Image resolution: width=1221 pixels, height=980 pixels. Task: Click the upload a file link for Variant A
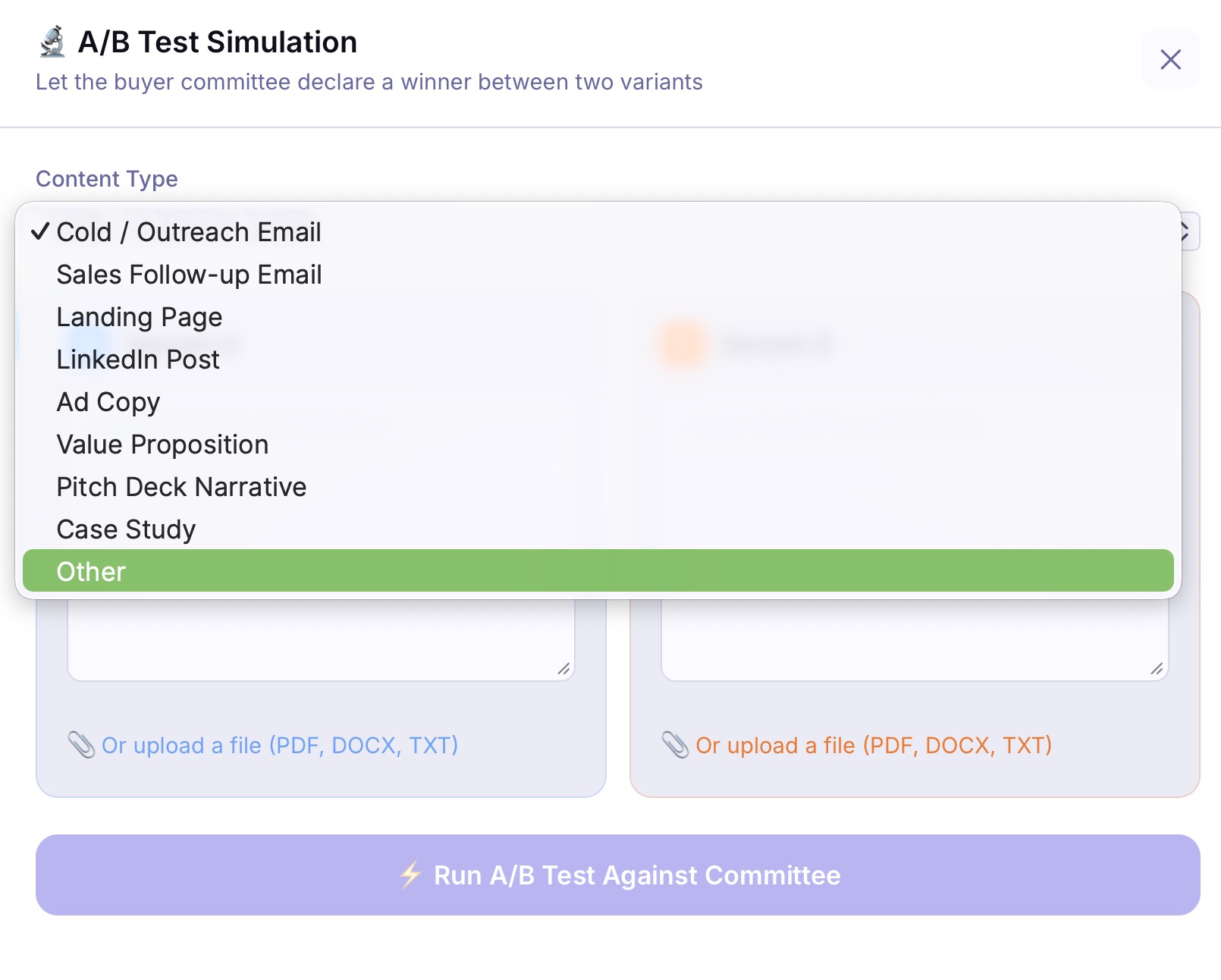(x=281, y=746)
